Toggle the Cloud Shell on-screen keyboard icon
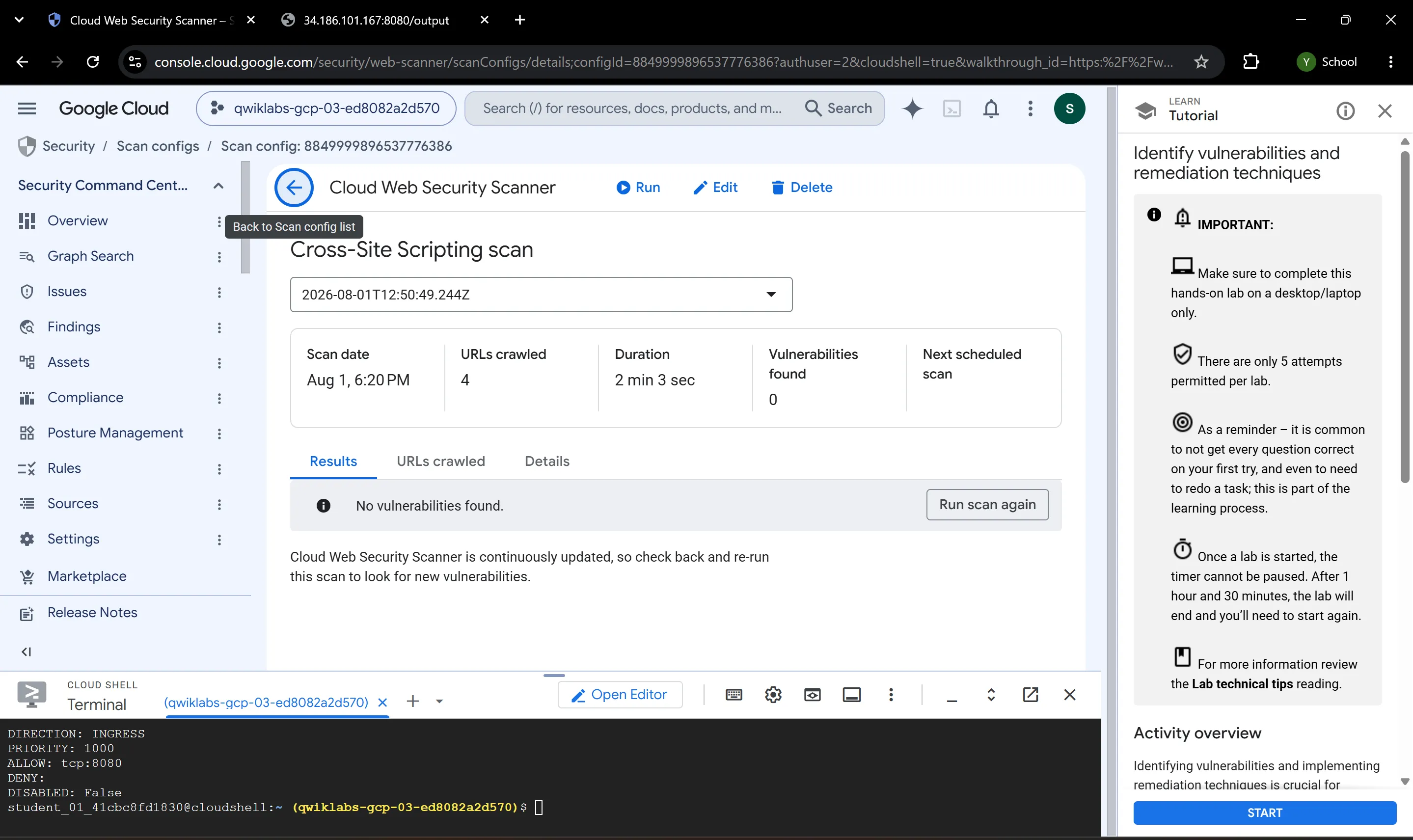 point(734,695)
